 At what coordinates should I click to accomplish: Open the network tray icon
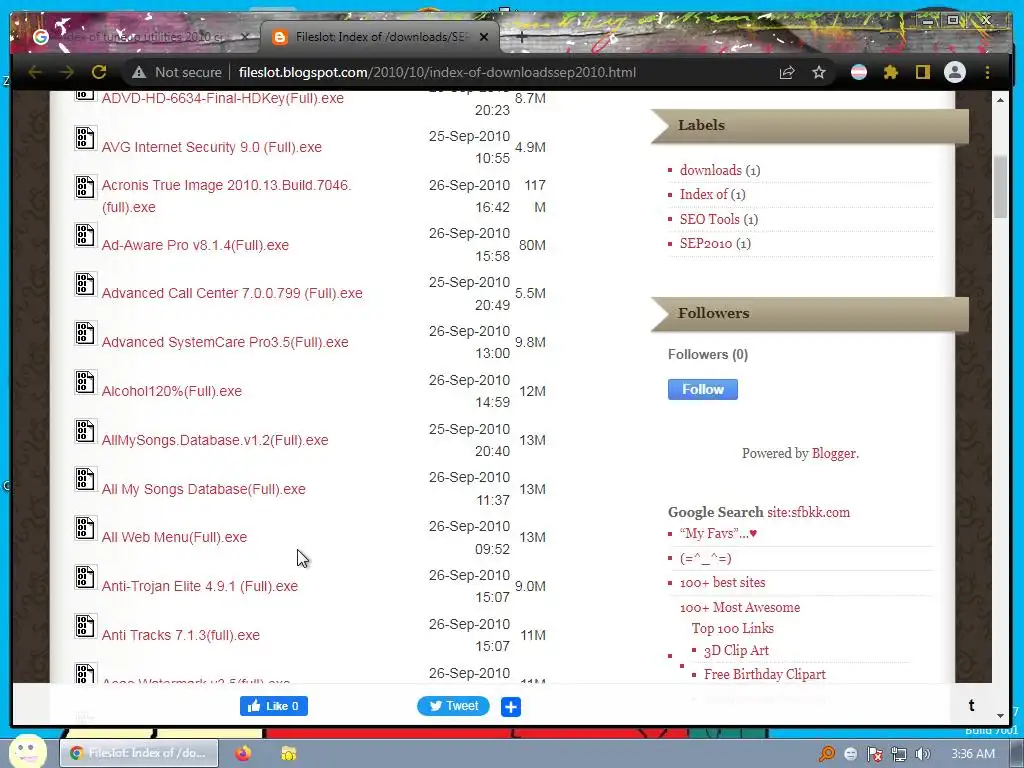(899, 754)
